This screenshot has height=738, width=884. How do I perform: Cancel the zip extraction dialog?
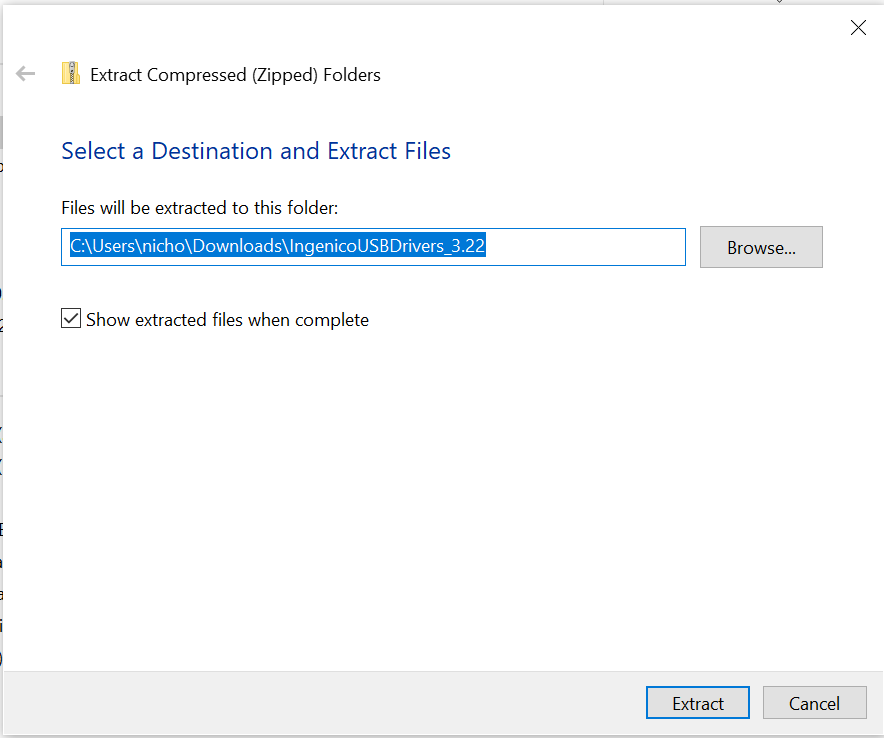coord(814,702)
